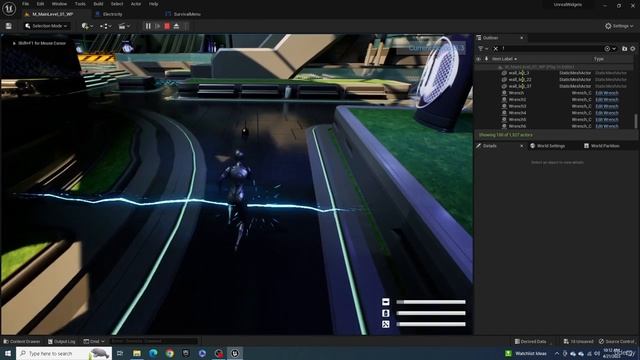Viewport: 640px width, 360px height.
Task: Select the wall_big_22 actor row
Action: click(x=554, y=80)
